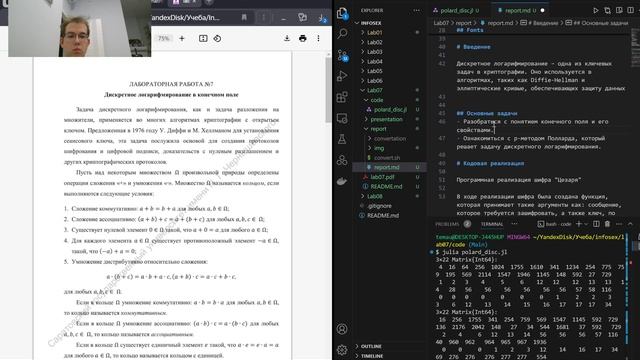Split the terminal using the split icon
The height and width of the screenshot is (360, 640).
(596, 224)
